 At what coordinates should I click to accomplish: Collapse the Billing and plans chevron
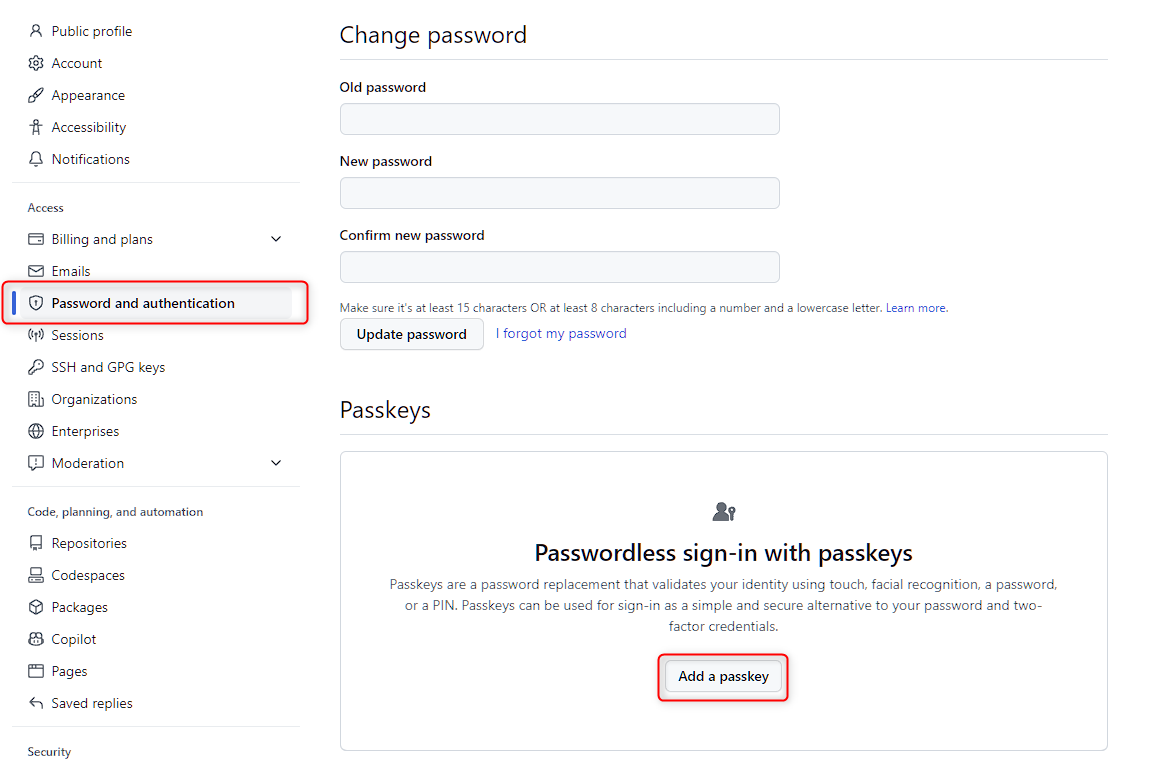click(276, 239)
